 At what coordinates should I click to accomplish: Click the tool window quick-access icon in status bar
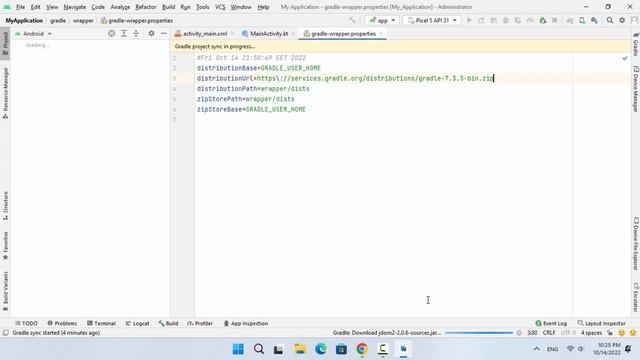coord(5,333)
